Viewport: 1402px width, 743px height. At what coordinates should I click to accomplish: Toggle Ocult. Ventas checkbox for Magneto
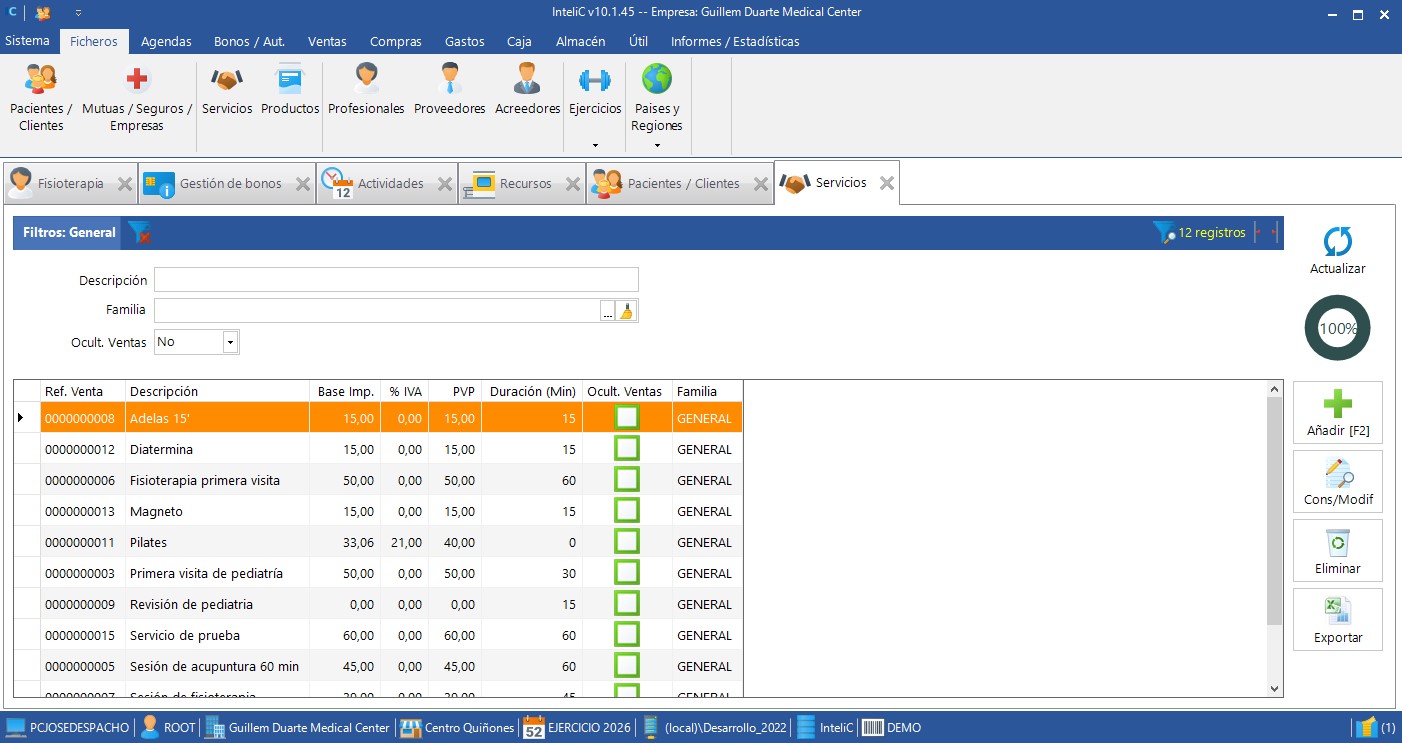click(x=627, y=511)
